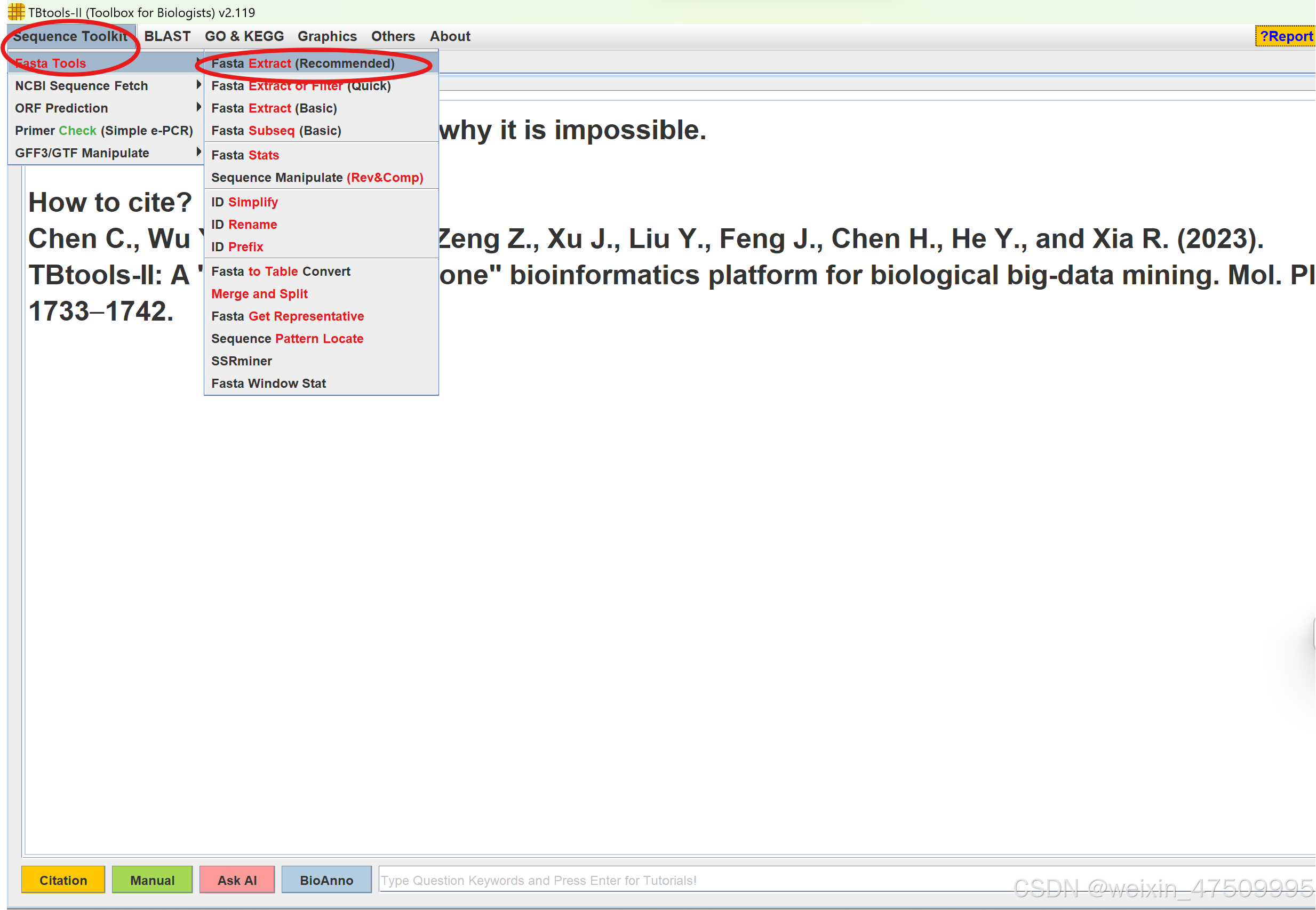
Task: Select Merge and Split item
Action: click(259, 293)
